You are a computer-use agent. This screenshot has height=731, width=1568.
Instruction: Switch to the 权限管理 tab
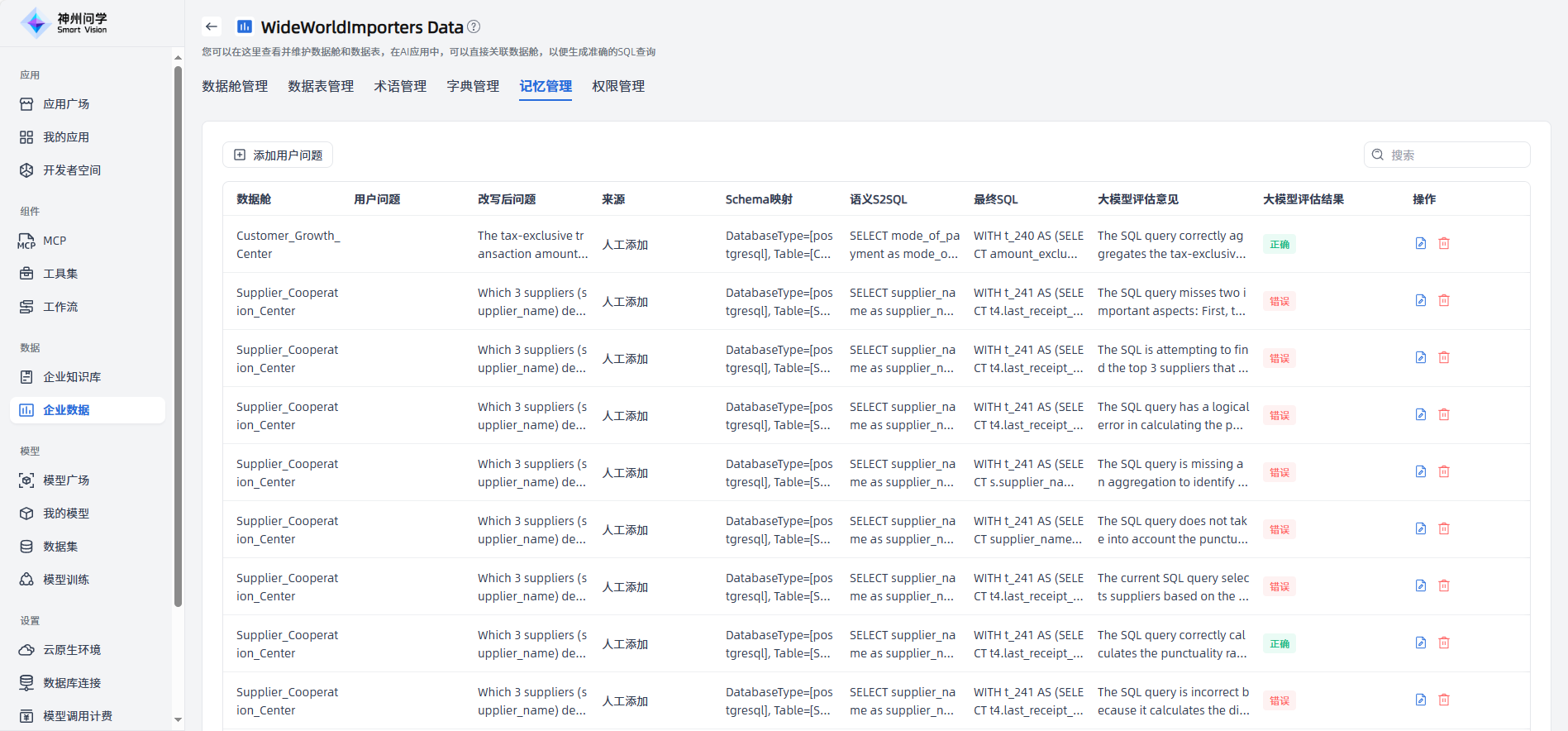618,86
